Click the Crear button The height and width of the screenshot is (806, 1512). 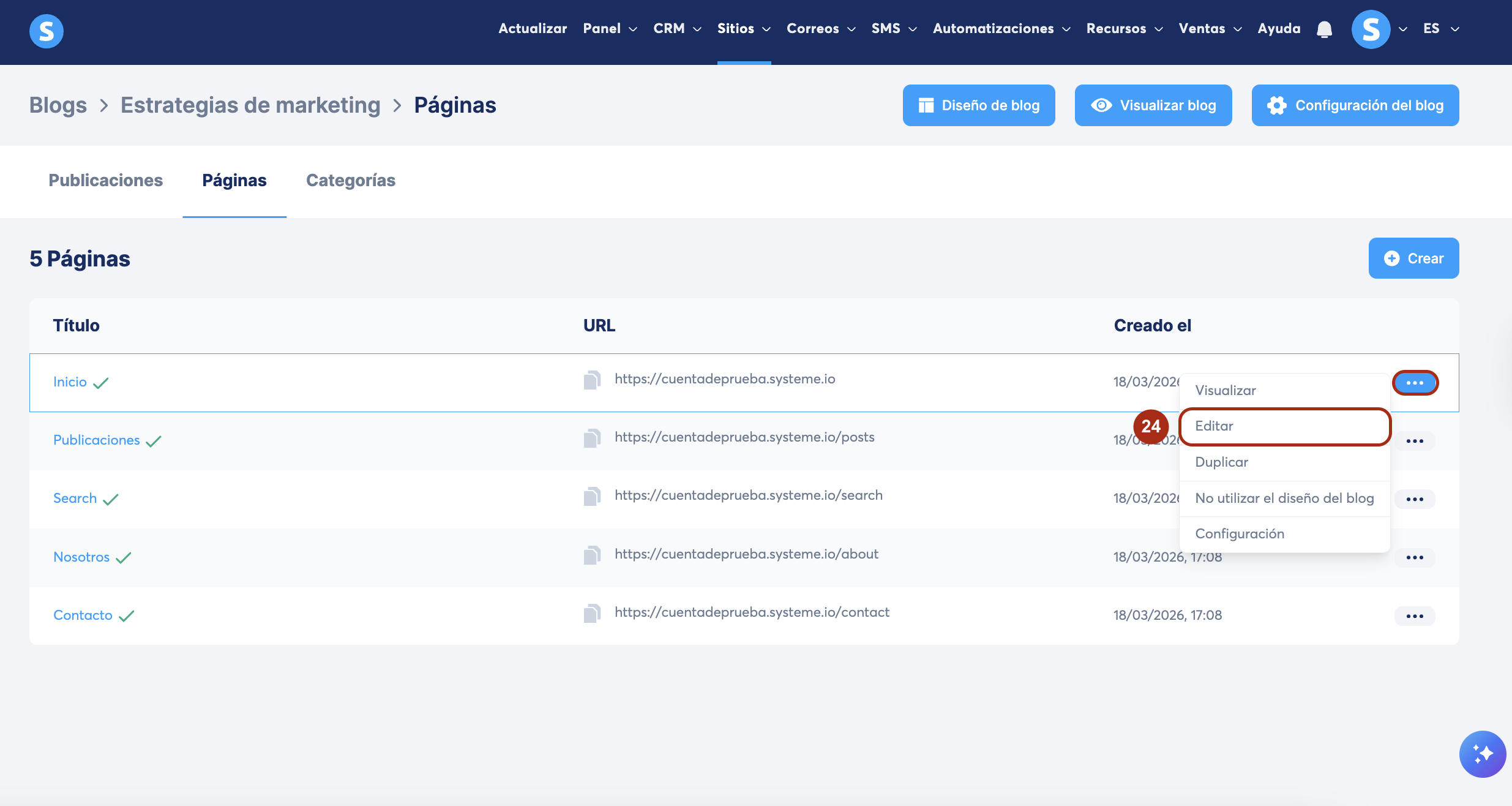(x=1413, y=258)
